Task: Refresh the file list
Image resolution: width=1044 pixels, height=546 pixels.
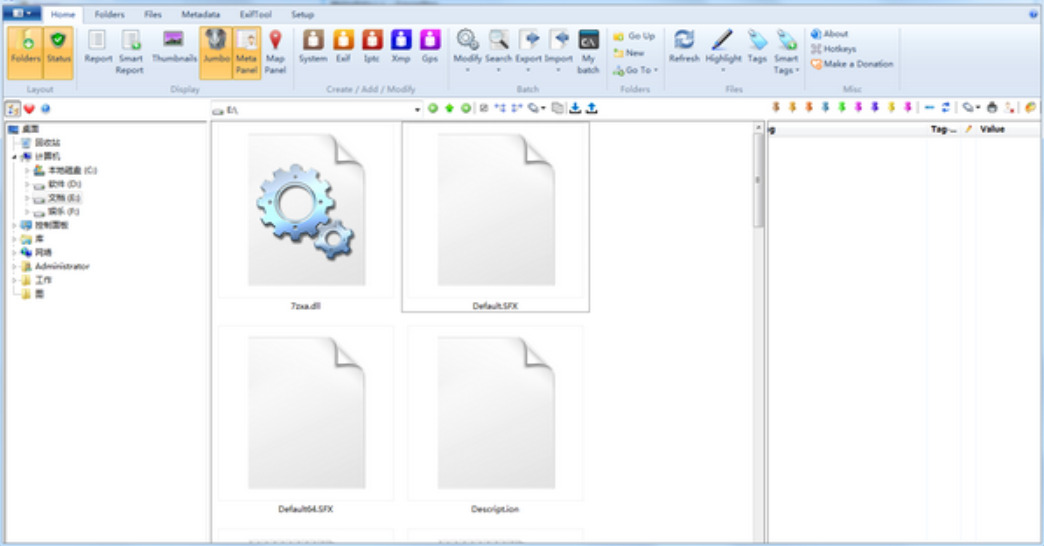Action: coord(684,47)
